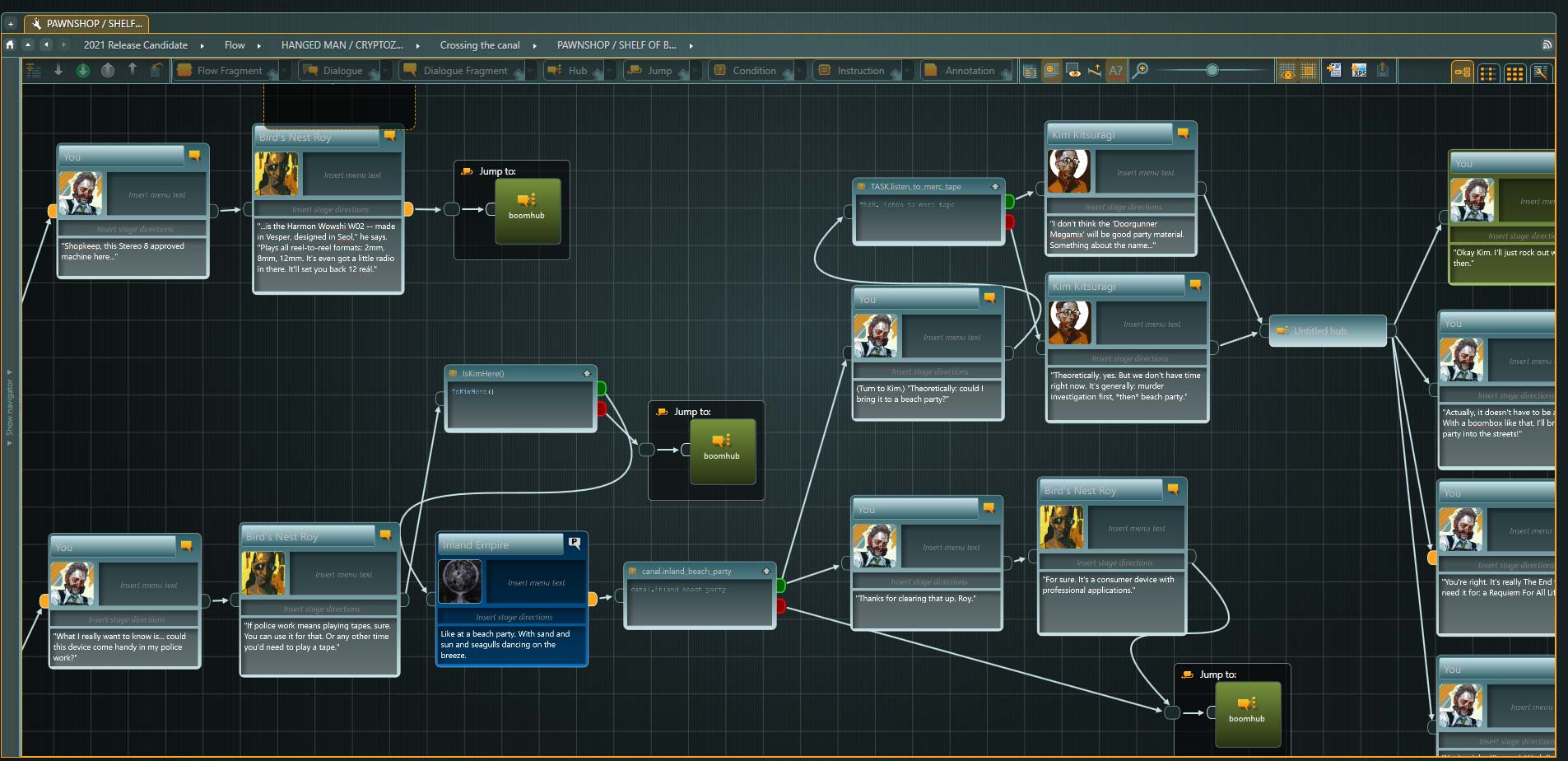Image resolution: width=1568 pixels, height=761 pixels.
Task: Open the HANGED MAN / CRYPTOZ... breadcrumb
Action: click(342, 45)
